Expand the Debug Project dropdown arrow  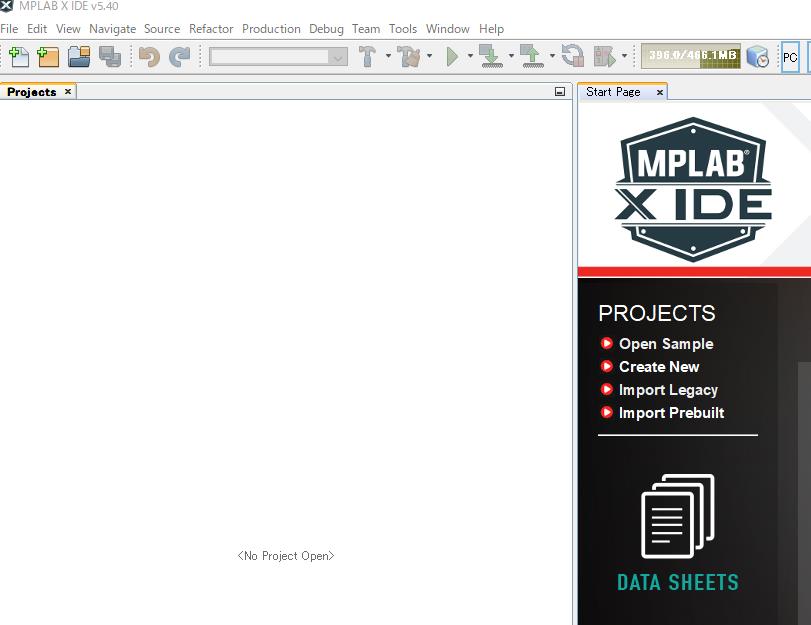tap(624, 56)
